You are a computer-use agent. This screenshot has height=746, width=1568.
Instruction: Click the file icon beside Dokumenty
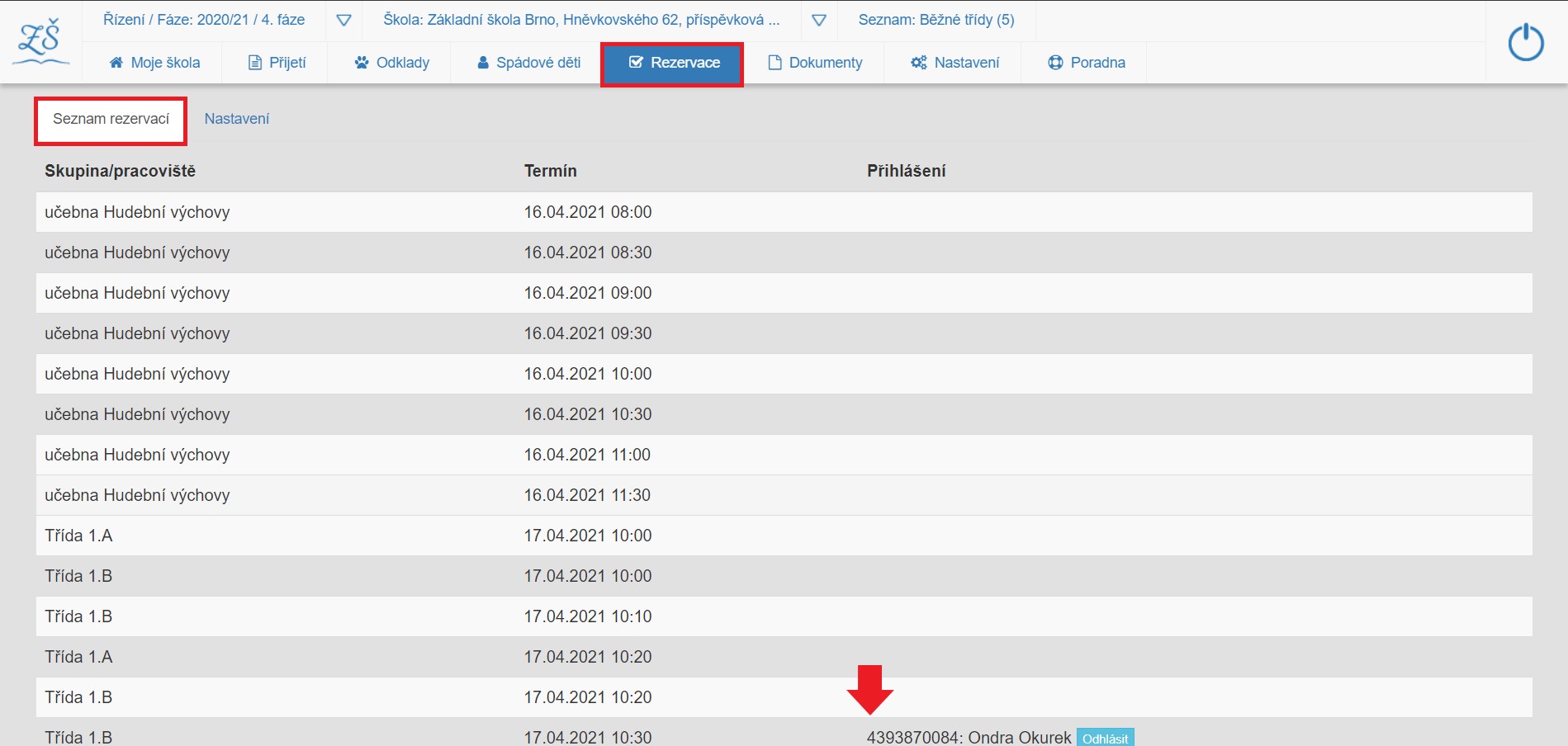tap(775, 63)
